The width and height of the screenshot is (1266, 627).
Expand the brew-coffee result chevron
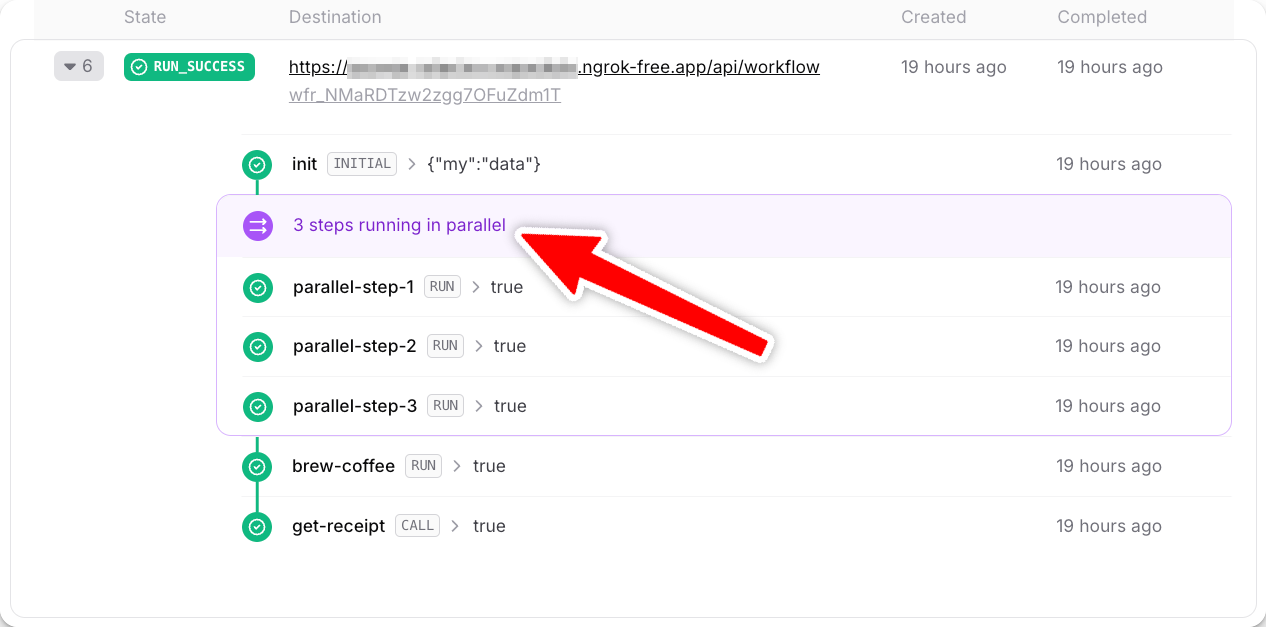[457, 466]
